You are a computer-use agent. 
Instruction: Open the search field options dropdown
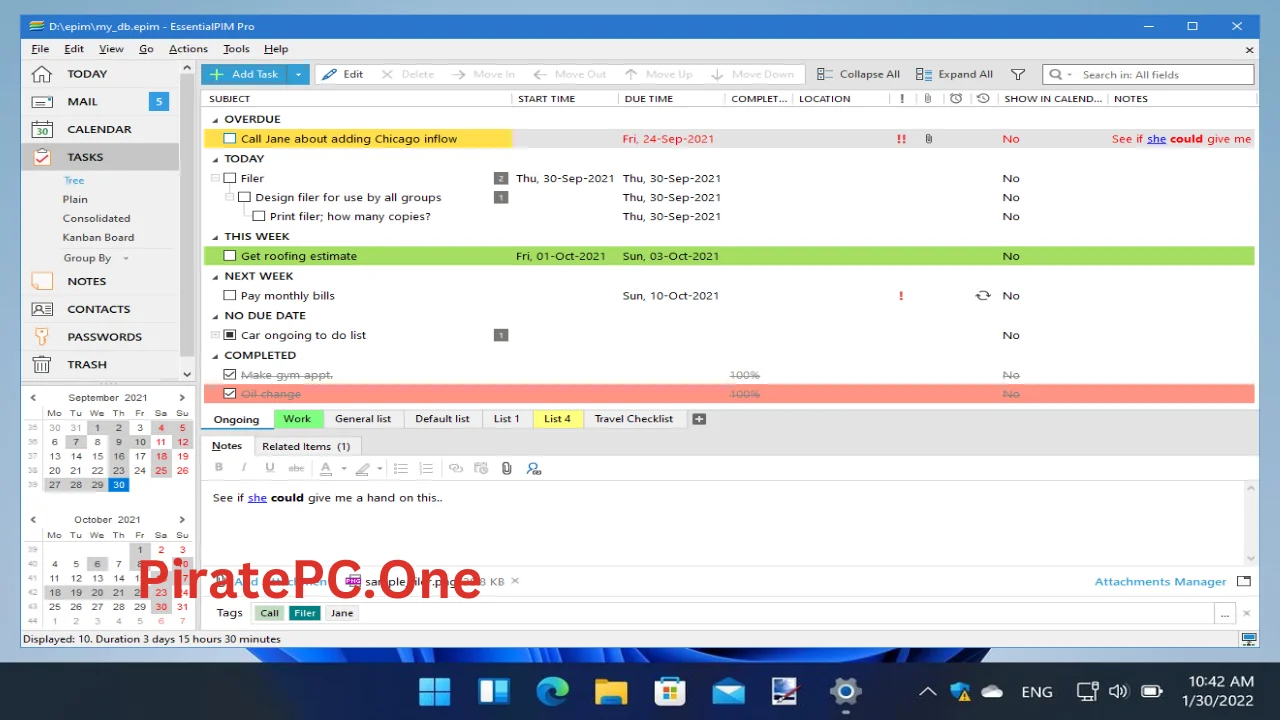click(x=1070, y=75)
